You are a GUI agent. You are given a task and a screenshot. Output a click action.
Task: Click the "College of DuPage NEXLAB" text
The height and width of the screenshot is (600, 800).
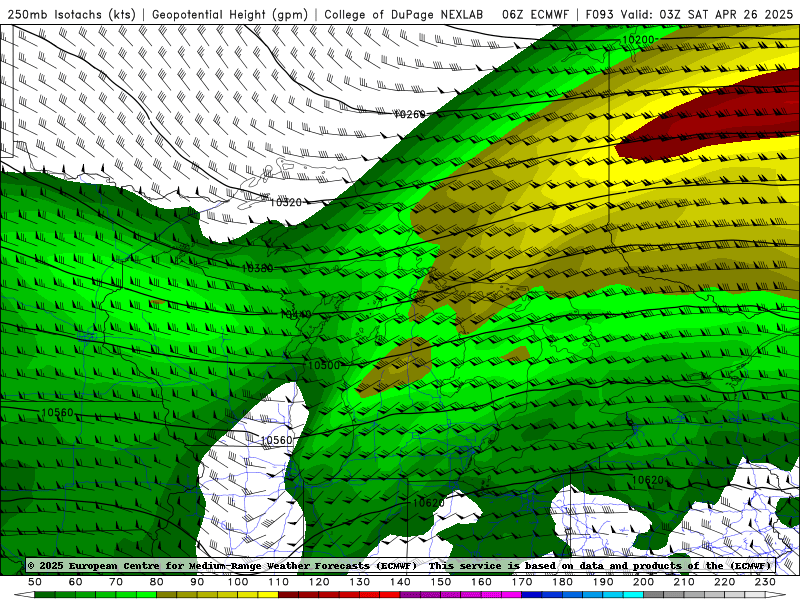coord(404,15)
